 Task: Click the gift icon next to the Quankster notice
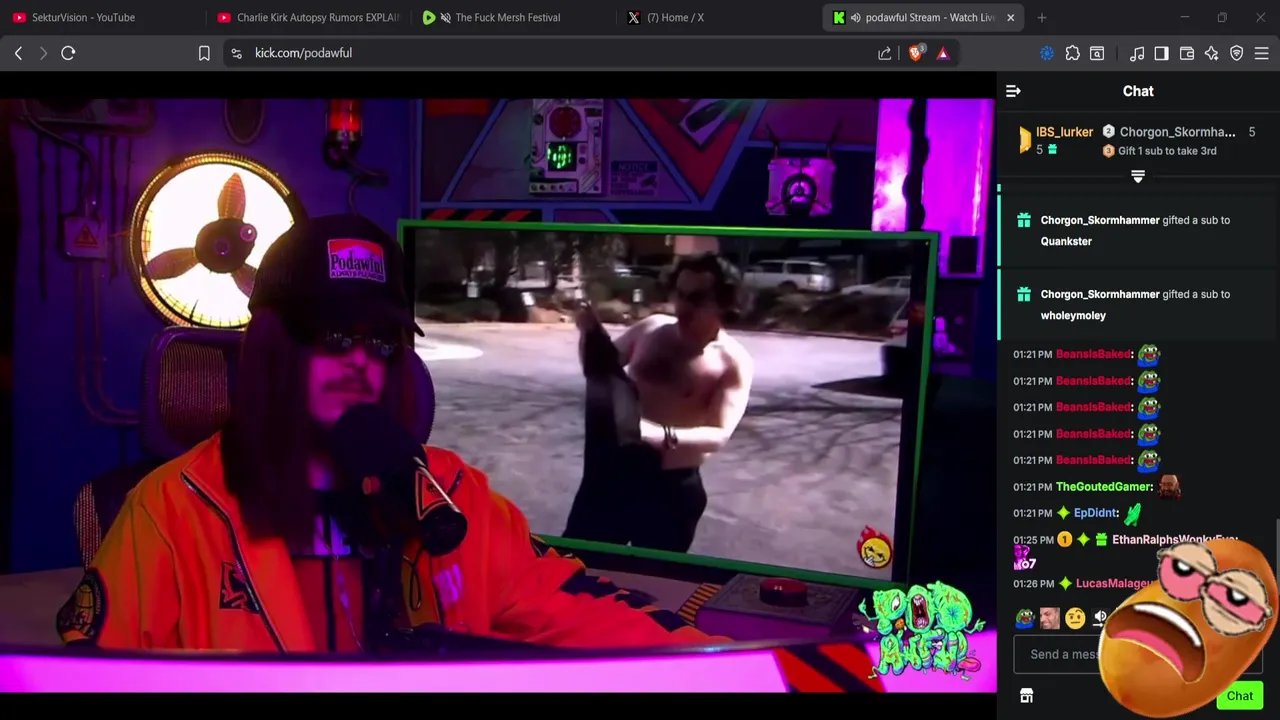(1023, 221)
